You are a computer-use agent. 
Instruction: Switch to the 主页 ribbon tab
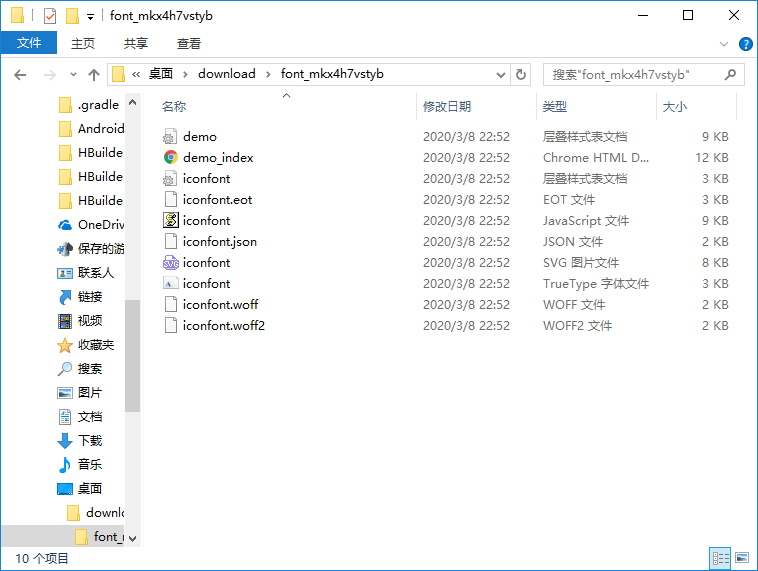point(83,44)
